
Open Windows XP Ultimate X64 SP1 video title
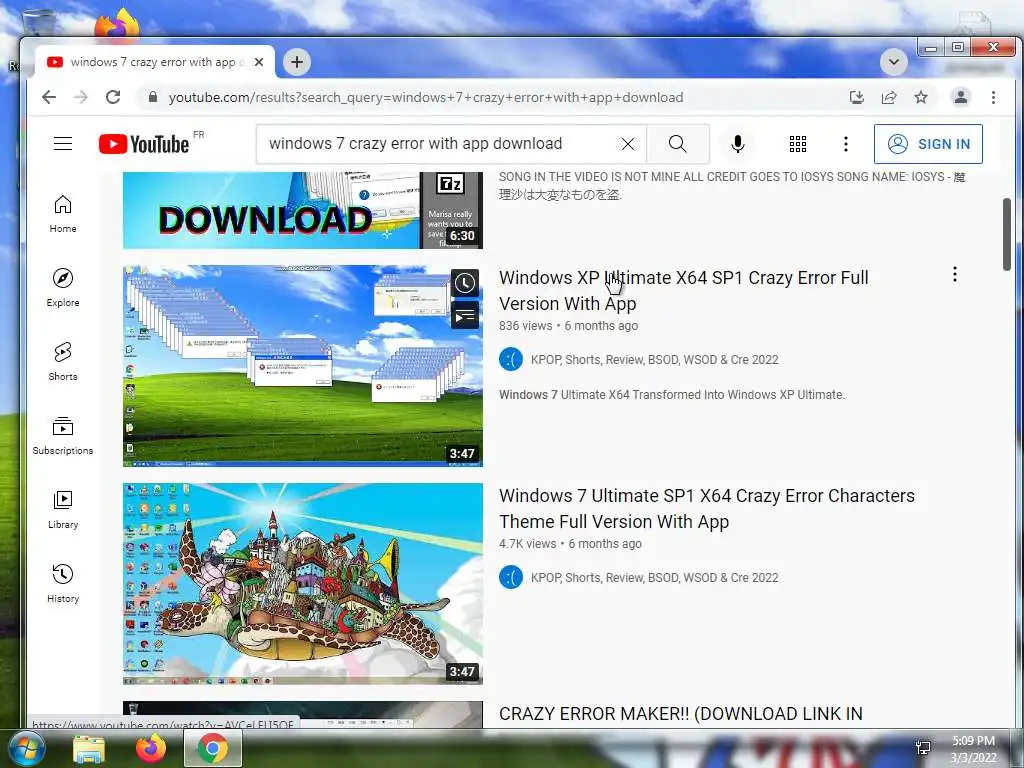coord(684,291)
